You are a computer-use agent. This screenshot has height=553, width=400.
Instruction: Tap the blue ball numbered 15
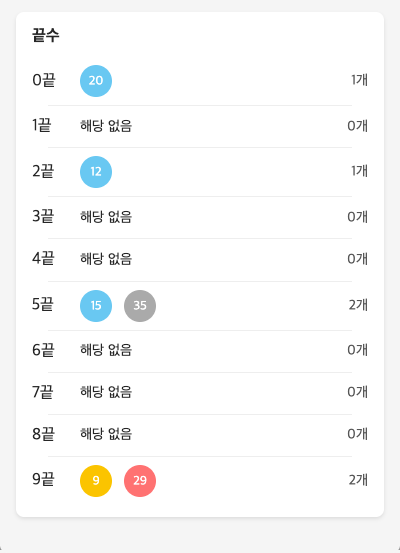(x=96, y=306)
